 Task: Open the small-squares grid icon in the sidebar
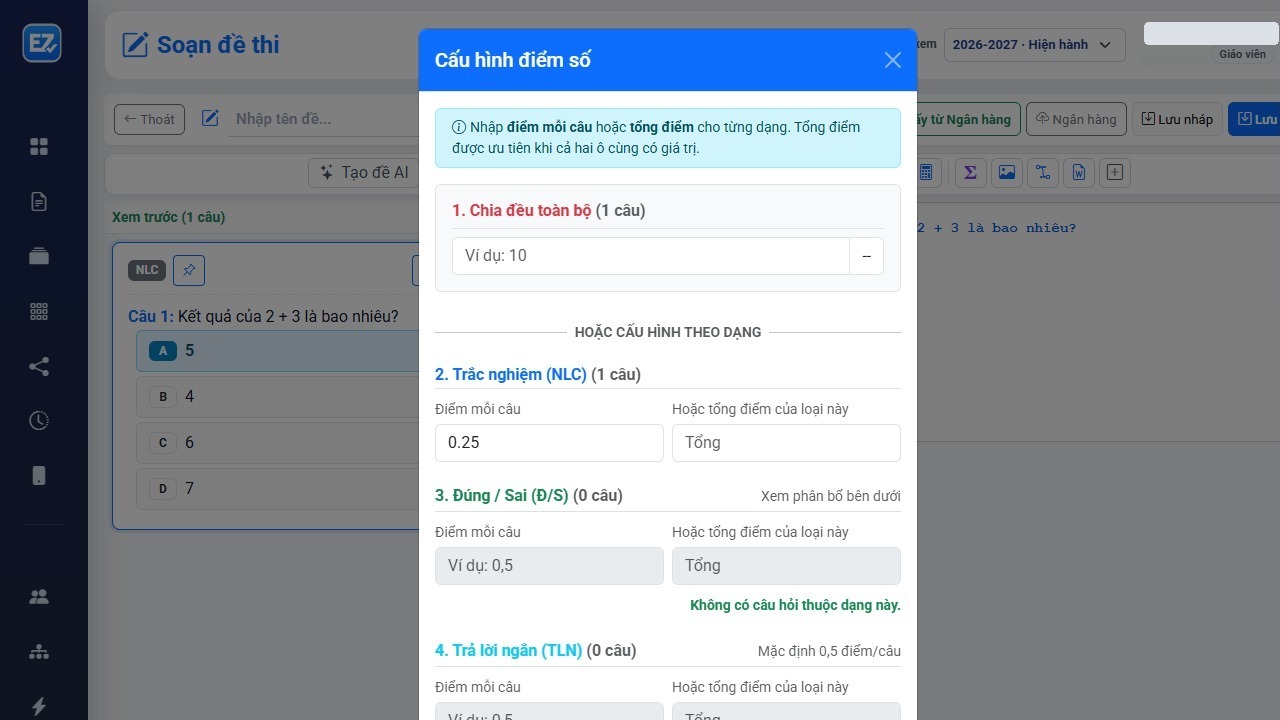pos(39,311)
